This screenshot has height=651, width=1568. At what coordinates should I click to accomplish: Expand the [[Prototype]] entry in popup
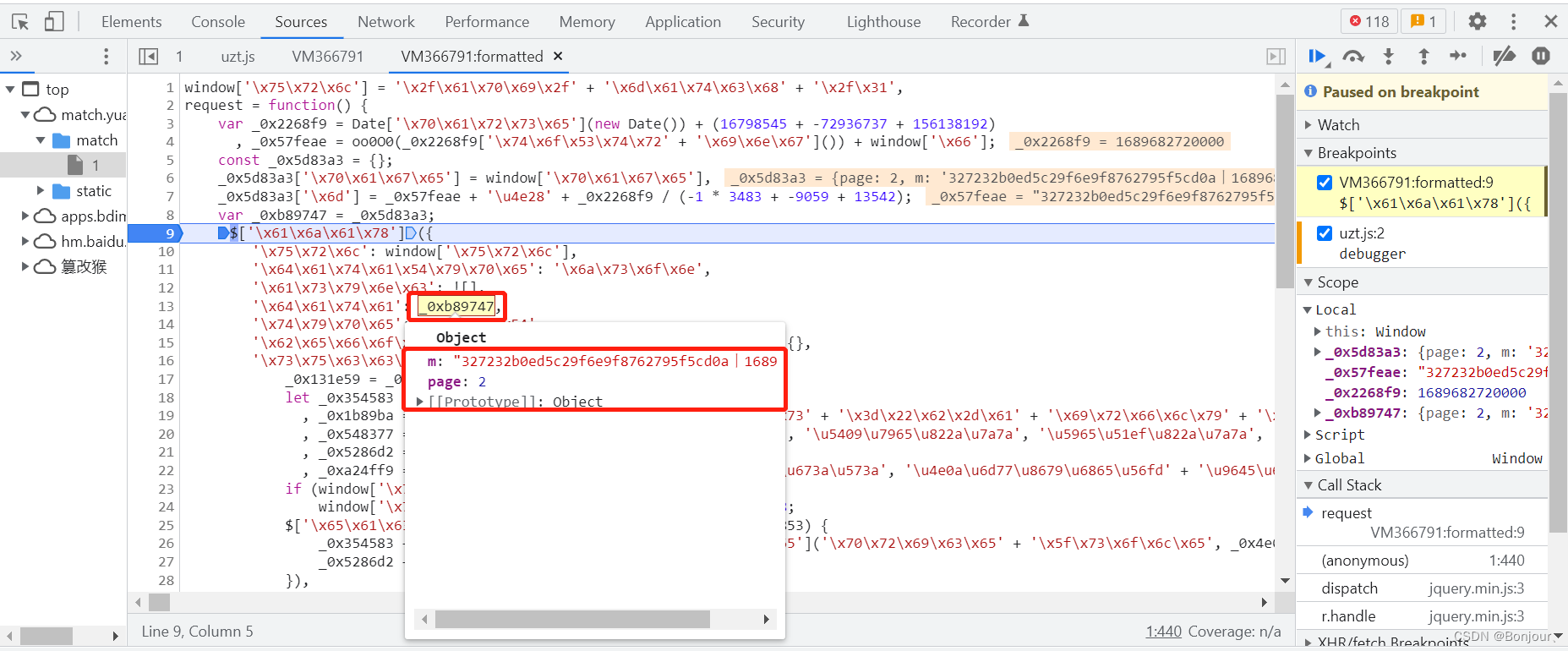pos(420,402)
